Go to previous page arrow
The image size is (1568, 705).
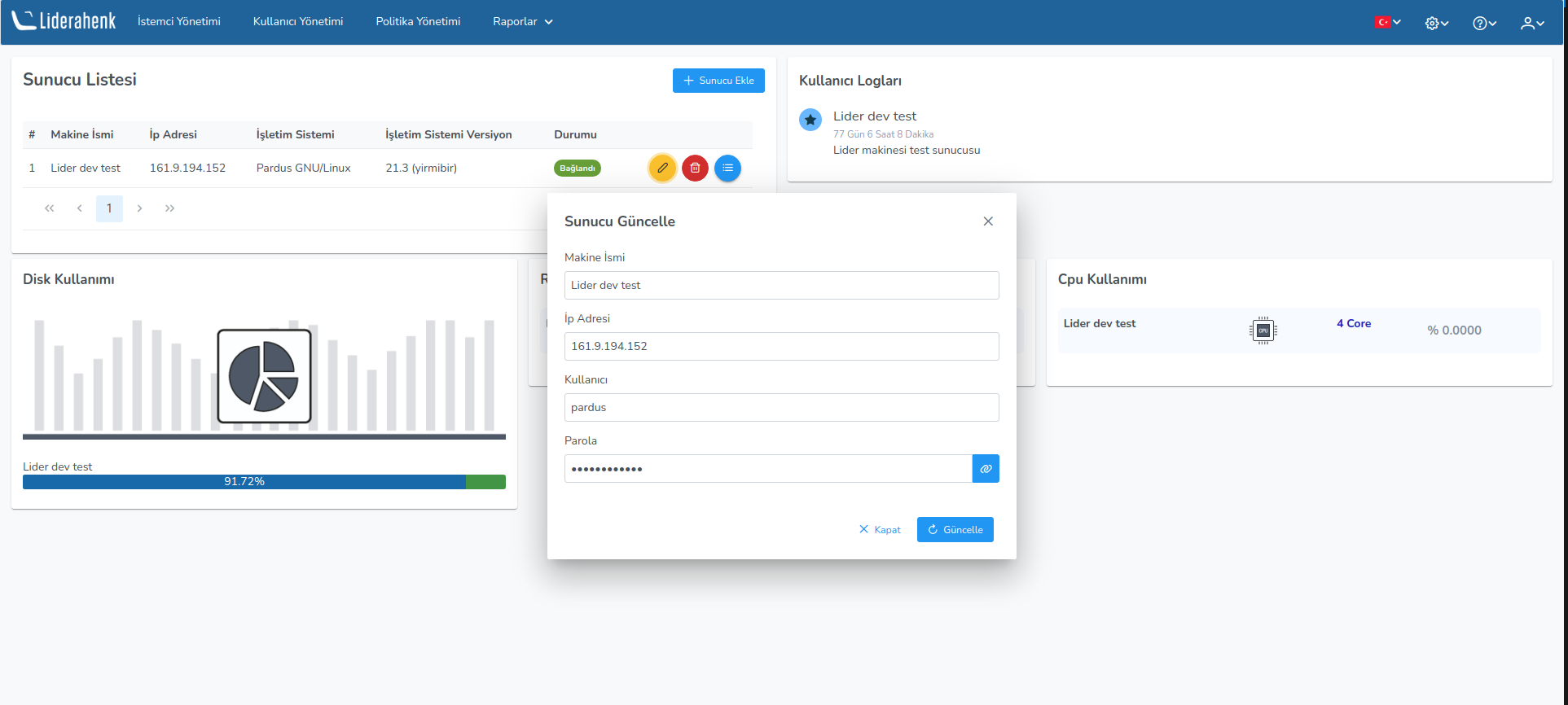pos(80,208)
